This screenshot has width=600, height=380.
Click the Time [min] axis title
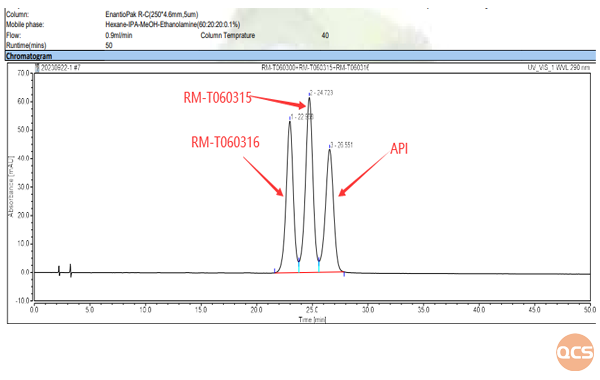(312, 319)
